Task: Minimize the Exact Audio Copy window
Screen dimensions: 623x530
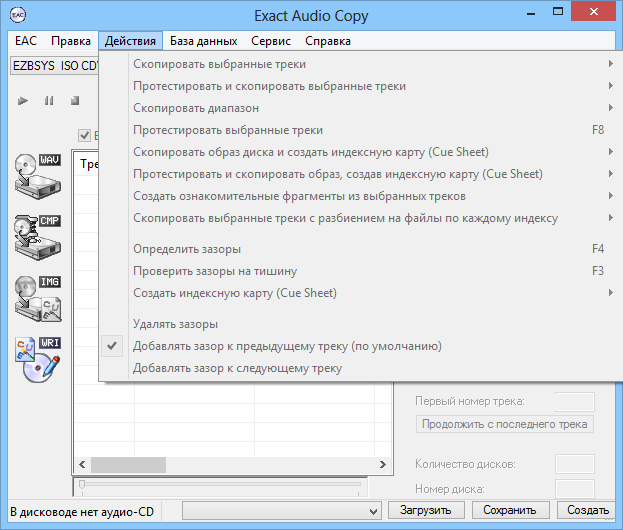Action: [x=531, y=13]
